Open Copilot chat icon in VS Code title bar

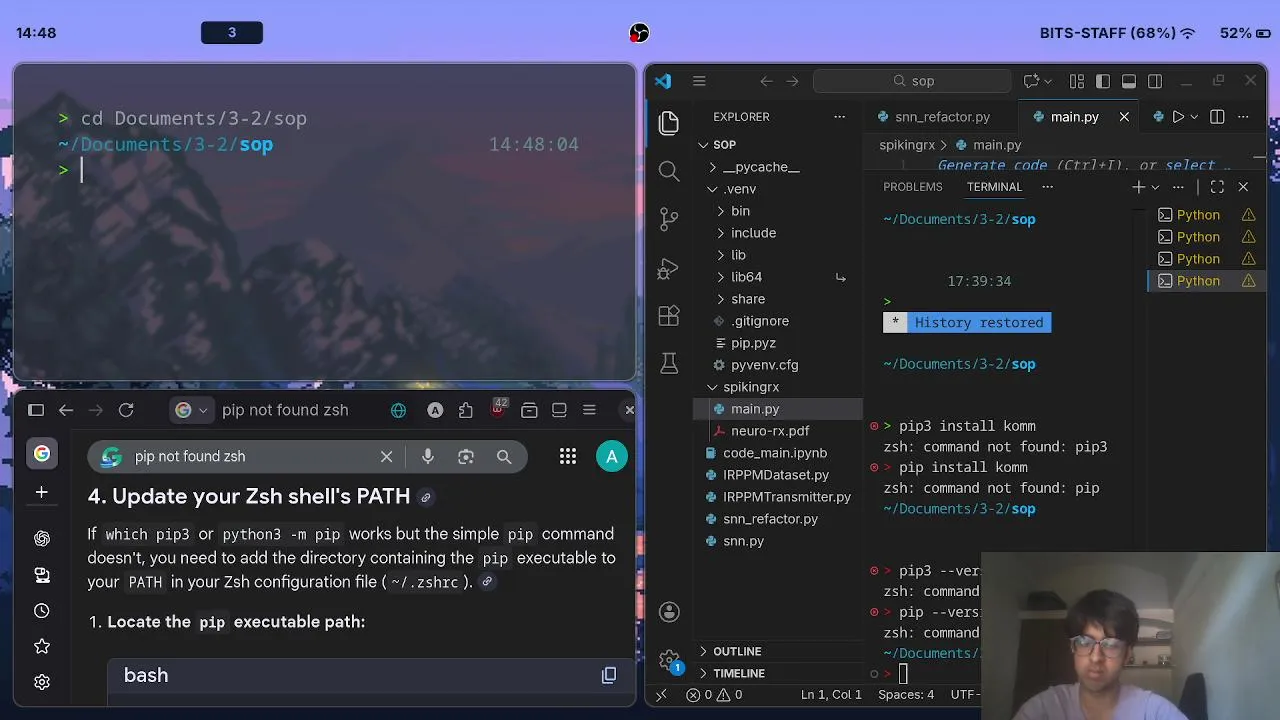[1031, 81]
